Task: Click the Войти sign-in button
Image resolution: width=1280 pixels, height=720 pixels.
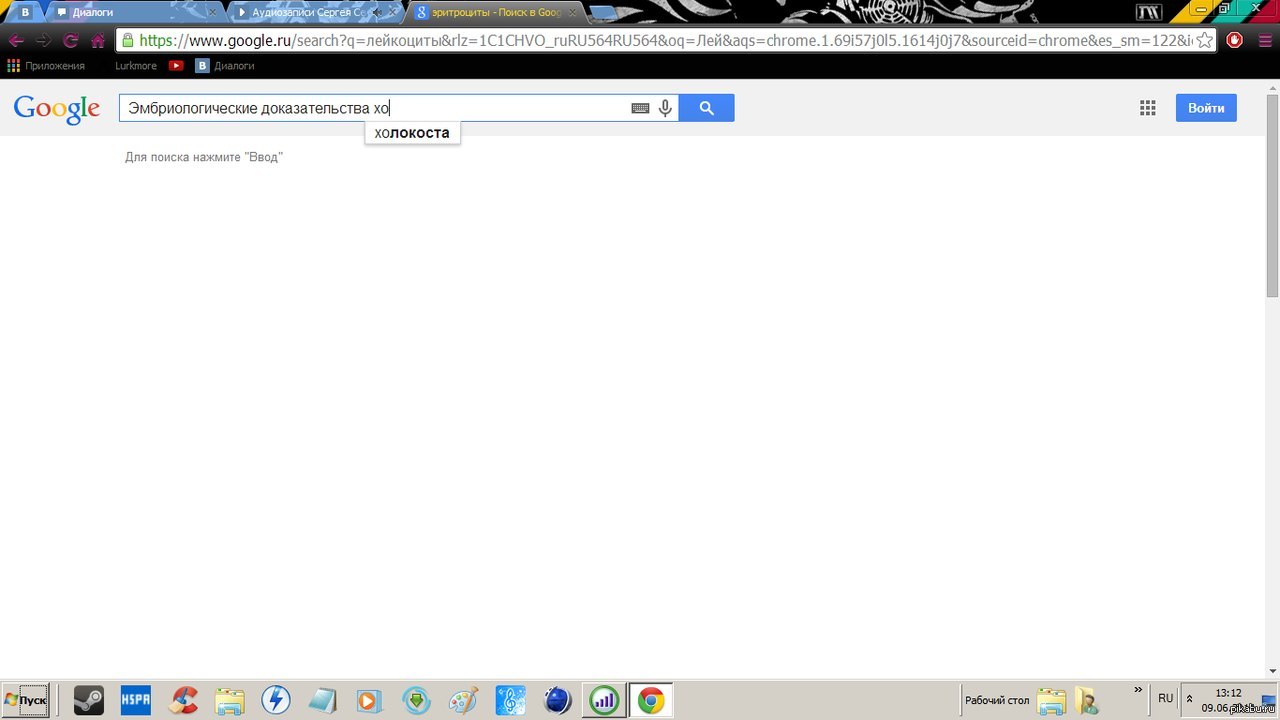Action: coord(1205,108)
